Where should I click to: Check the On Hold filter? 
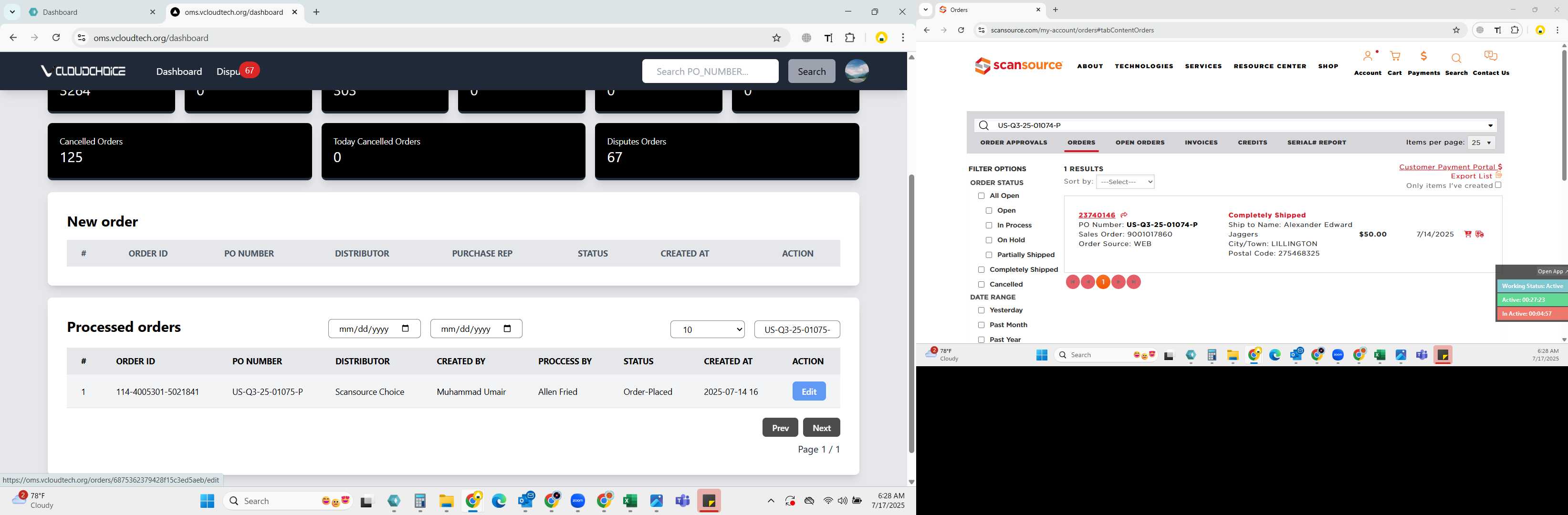(x=989, y=240)
